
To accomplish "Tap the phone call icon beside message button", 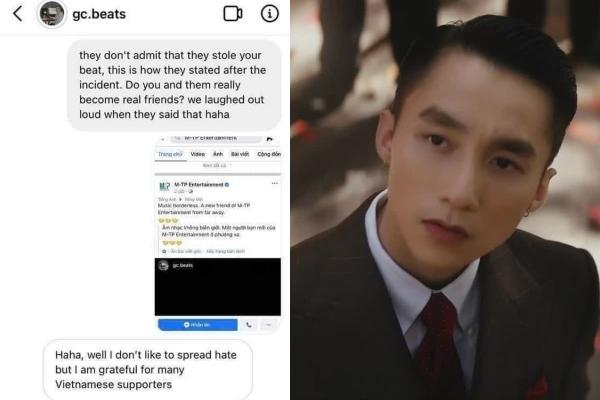I will 249,325.
